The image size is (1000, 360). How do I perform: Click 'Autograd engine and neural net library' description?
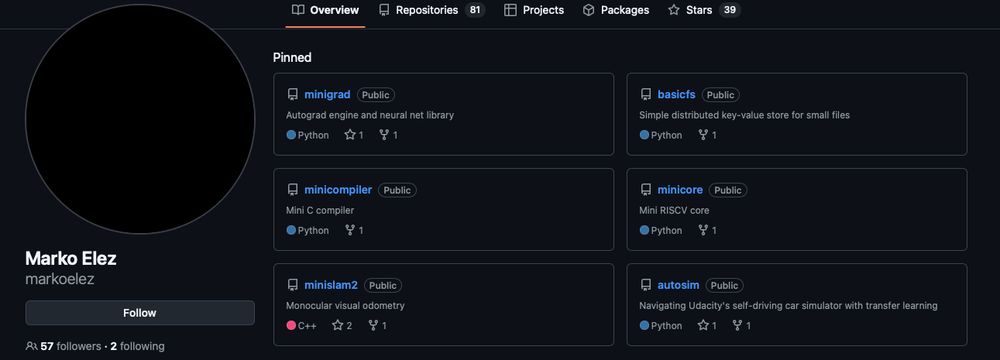point(370,115)
